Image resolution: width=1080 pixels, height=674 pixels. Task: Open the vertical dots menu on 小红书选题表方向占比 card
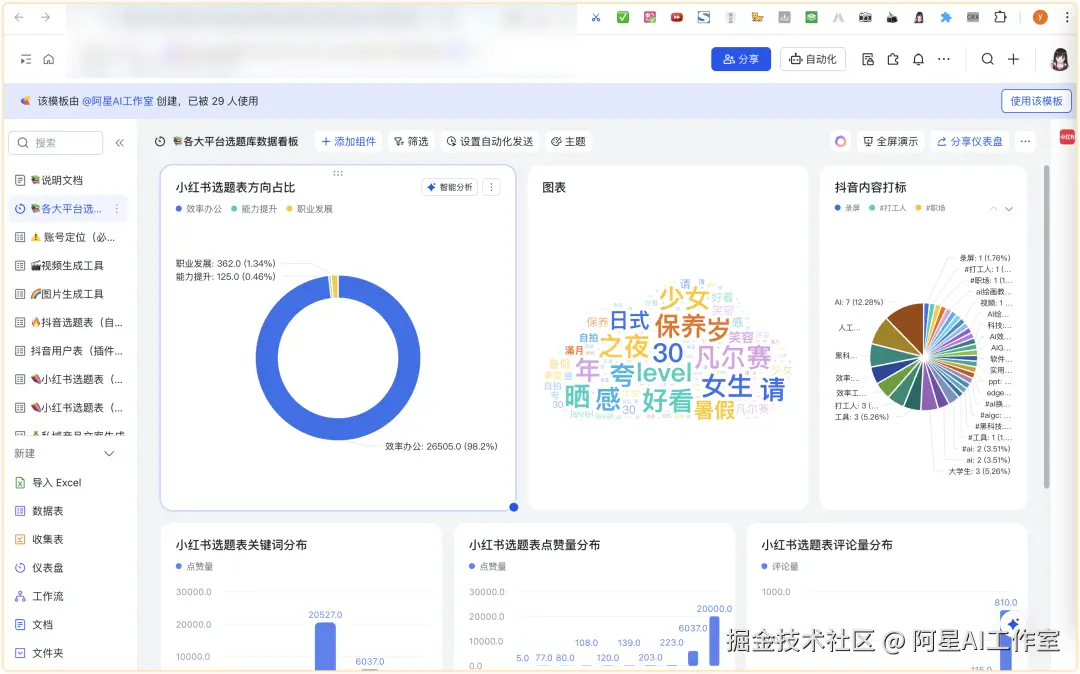click(x=491, y=187)
